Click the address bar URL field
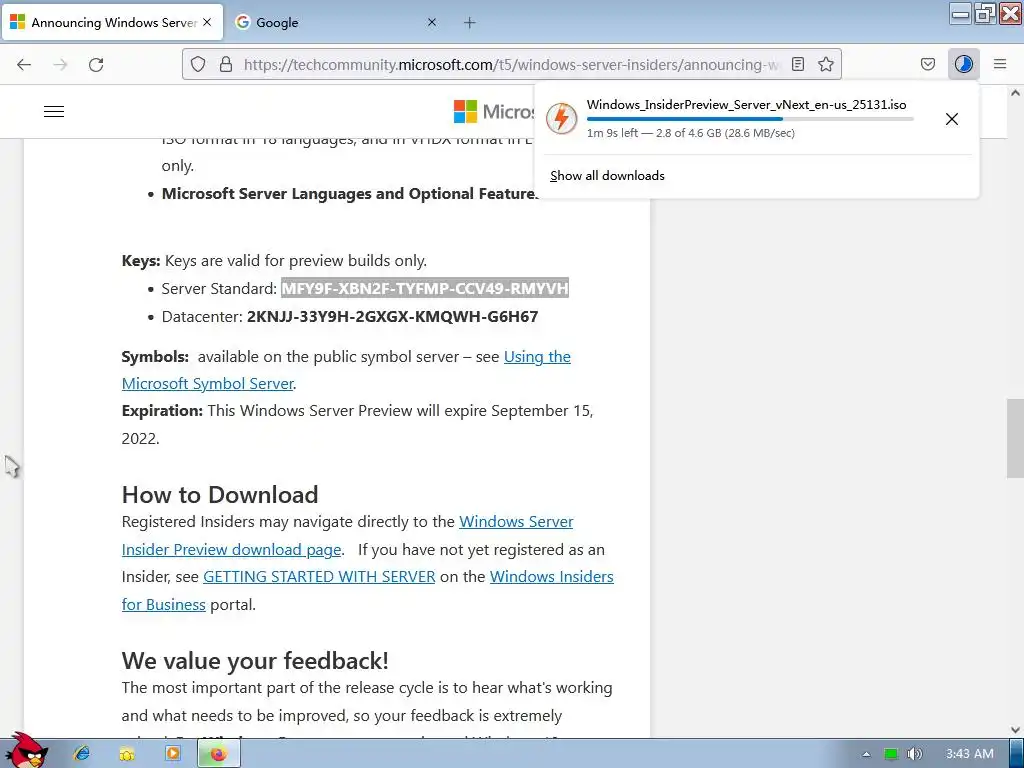Screen dimensions: 1024x768 (511, 64)
